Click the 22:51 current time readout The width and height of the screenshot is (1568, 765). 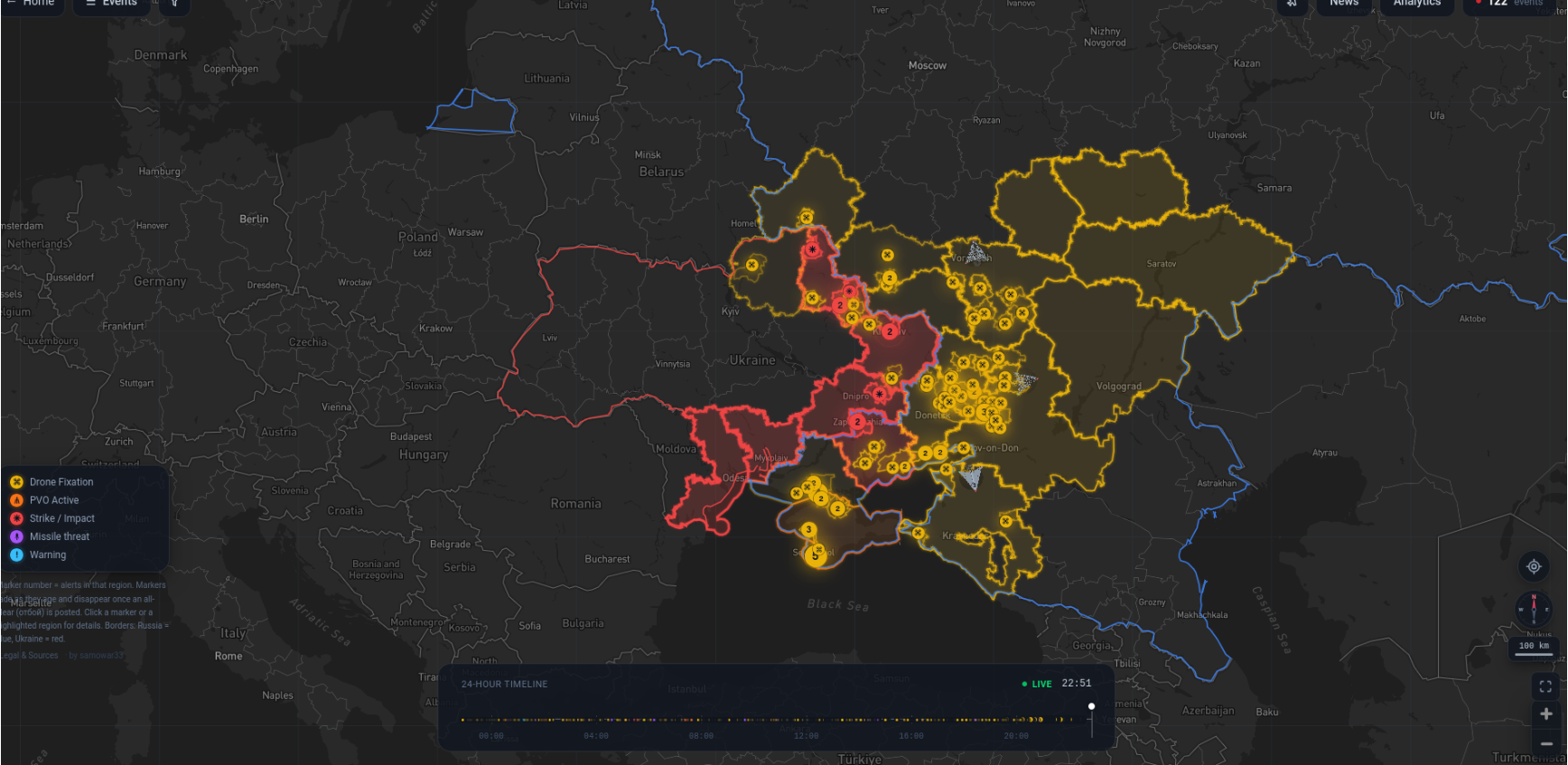(x=1077, y=684)
